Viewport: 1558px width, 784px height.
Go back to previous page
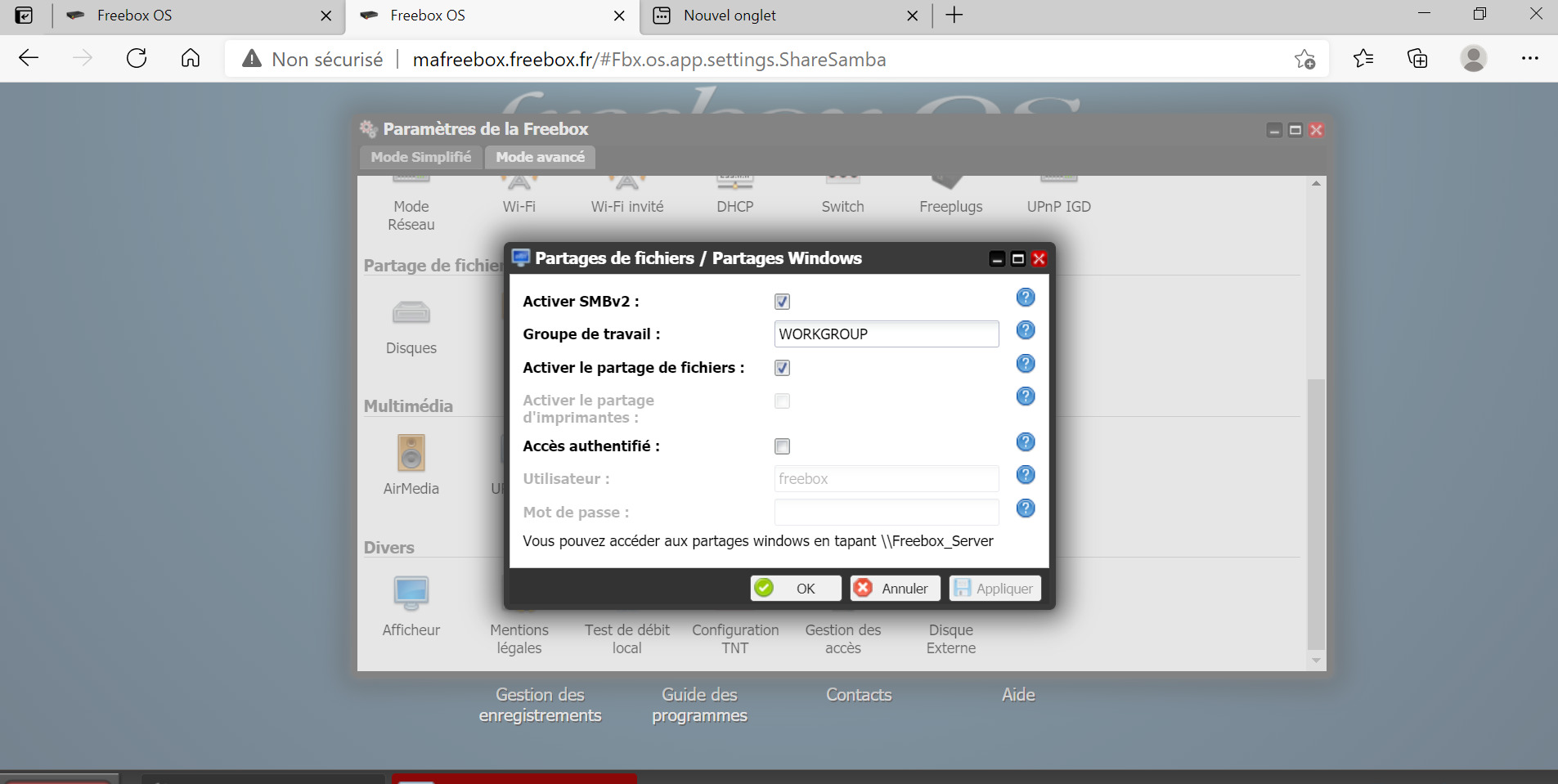tap(29, 58)
